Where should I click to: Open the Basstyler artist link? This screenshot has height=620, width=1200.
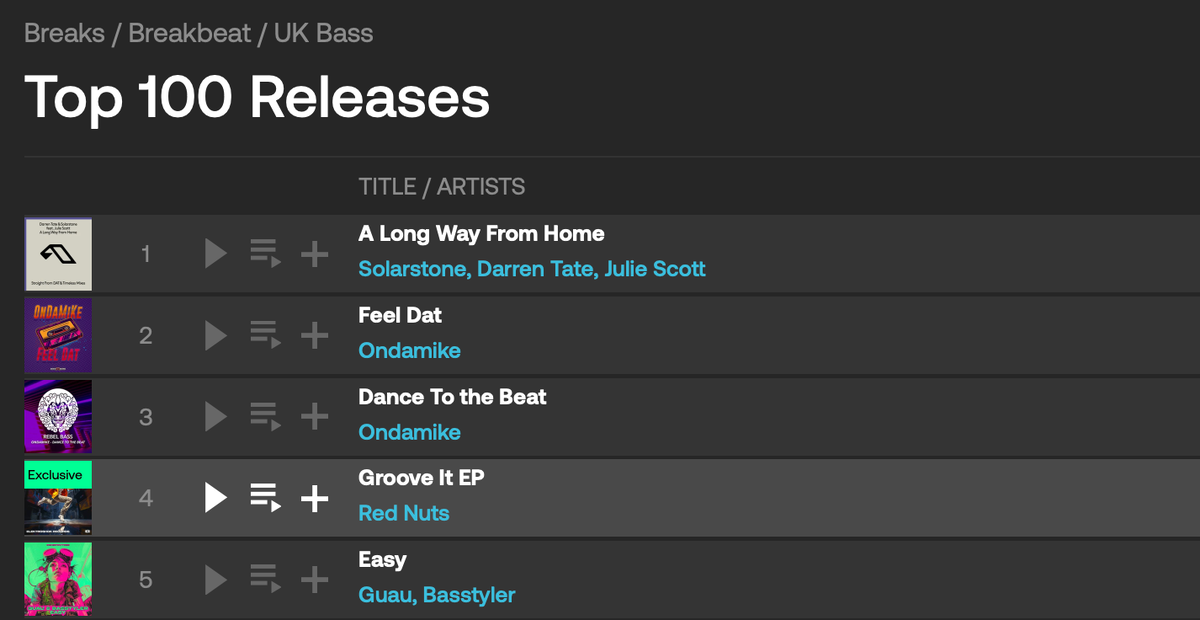tap(469, 595)
